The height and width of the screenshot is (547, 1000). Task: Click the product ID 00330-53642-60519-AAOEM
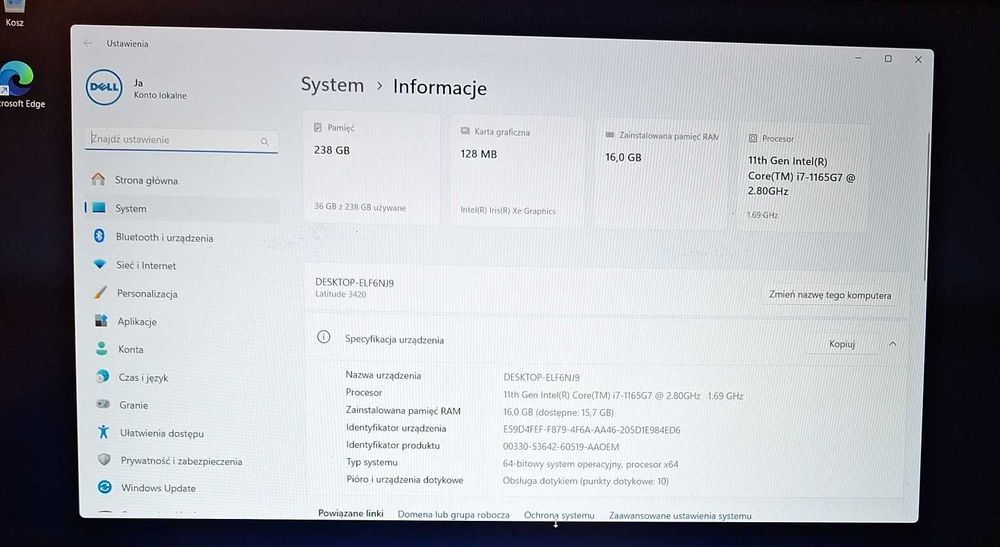561,447
